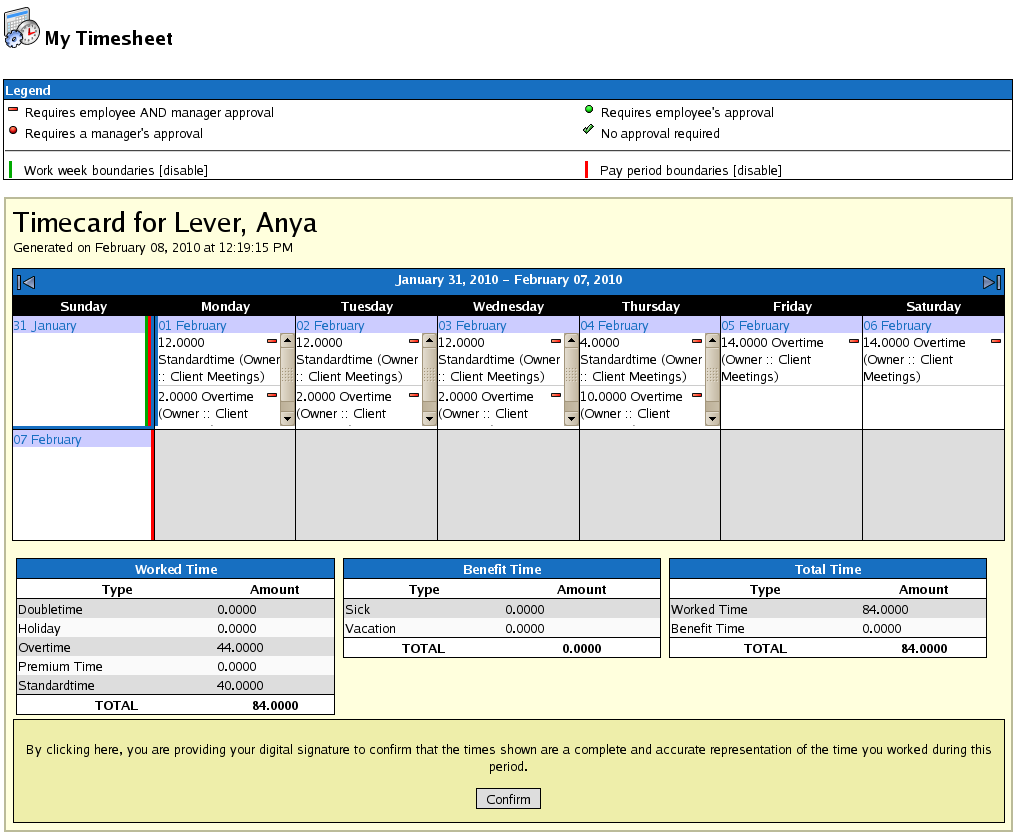Navigate to the previous pay period arrow
The image size is (1019, 837).
click(24, 281)
